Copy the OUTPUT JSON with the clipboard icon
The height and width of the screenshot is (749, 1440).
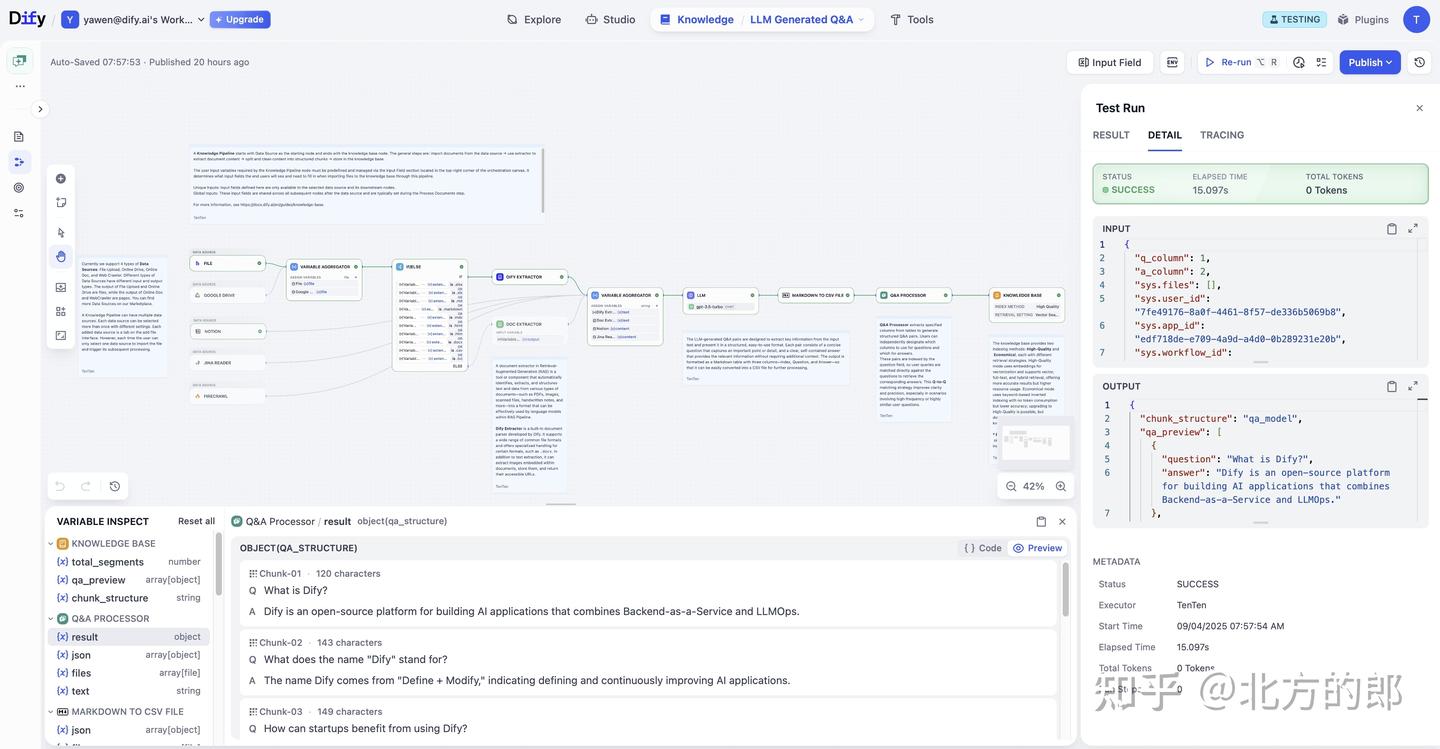[x=1392, y=386]
